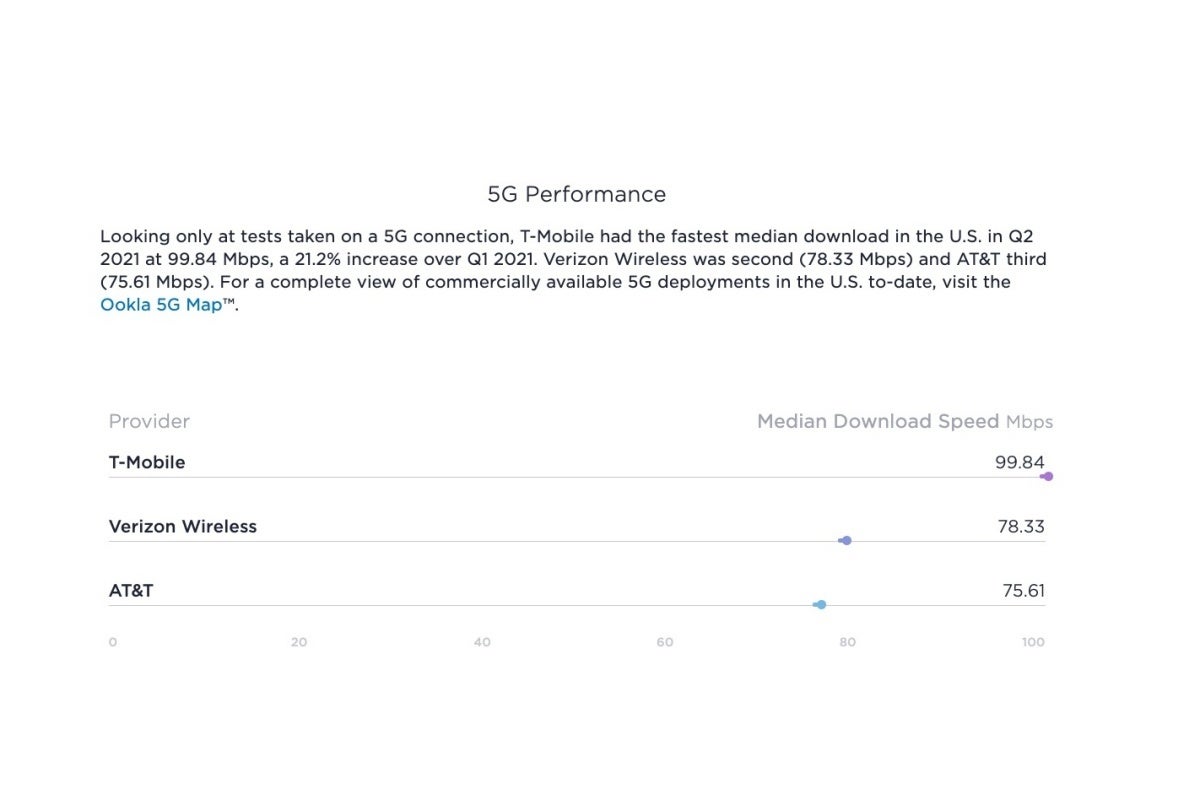Click the T-Mobile purple data point
The image size is (1200, 800).
click(1047, 477)
